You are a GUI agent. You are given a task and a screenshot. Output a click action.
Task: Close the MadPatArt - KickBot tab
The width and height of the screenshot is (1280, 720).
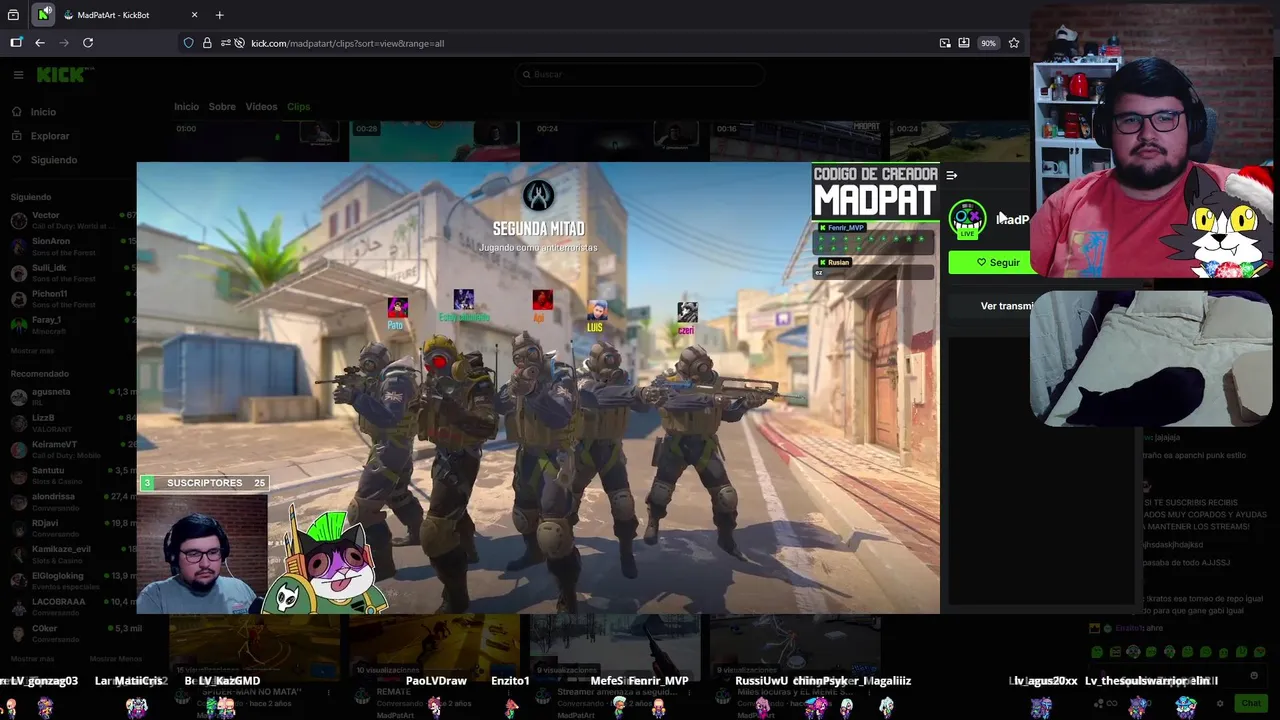[194, 15]
